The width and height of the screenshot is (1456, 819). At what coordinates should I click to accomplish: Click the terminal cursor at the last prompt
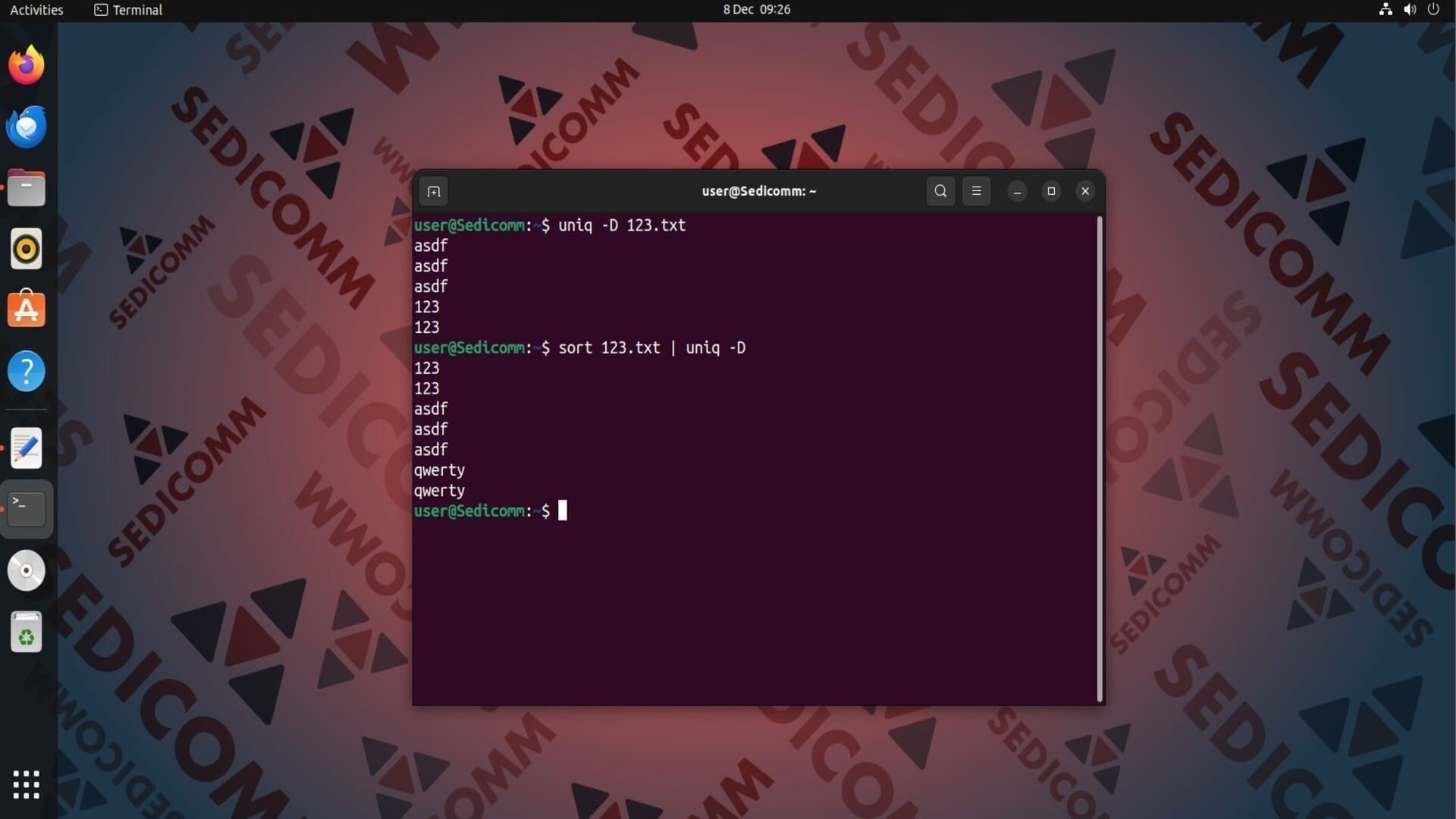click(x=563, y=511)
